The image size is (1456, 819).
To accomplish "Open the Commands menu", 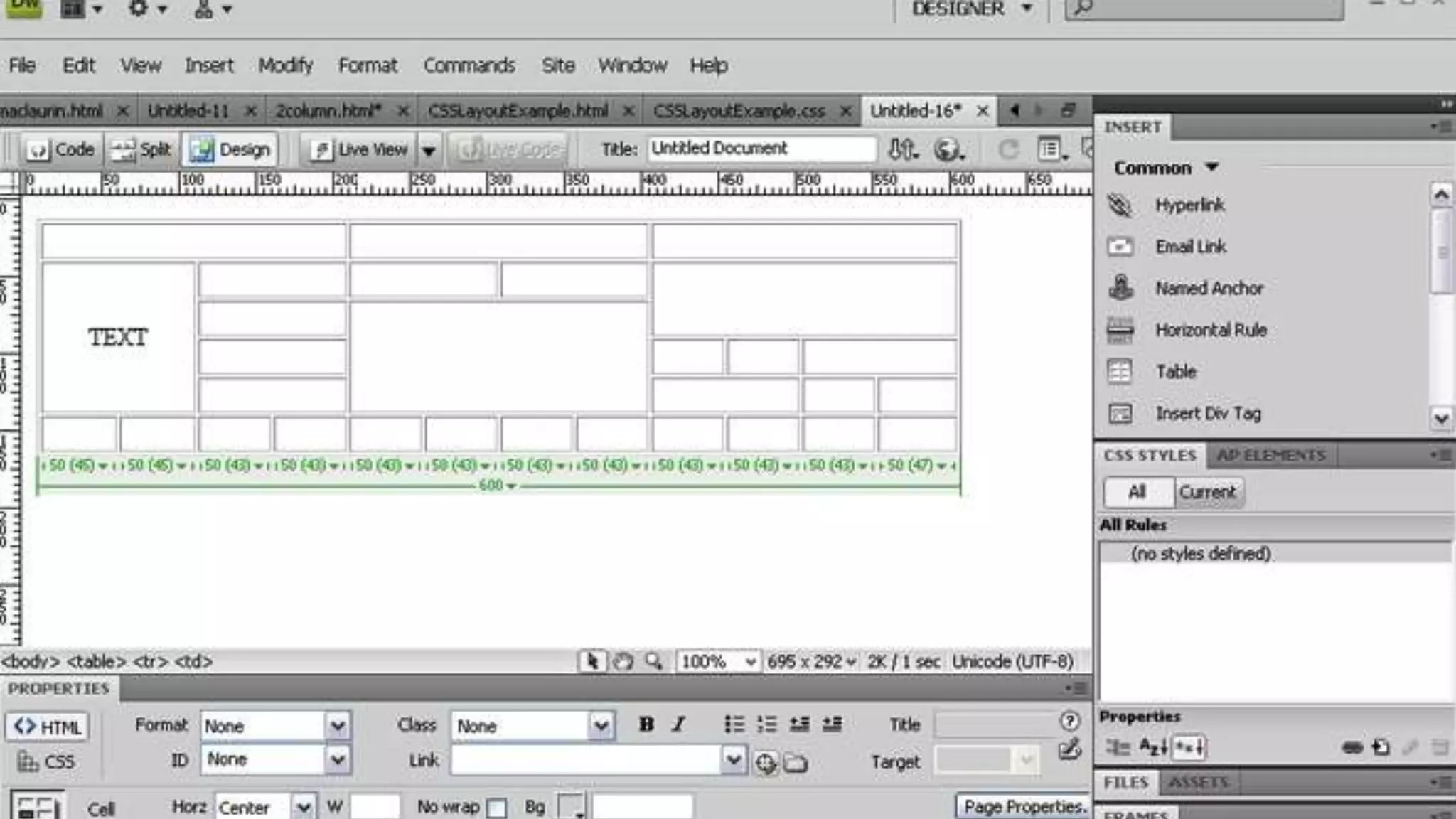I will [469, 65].
